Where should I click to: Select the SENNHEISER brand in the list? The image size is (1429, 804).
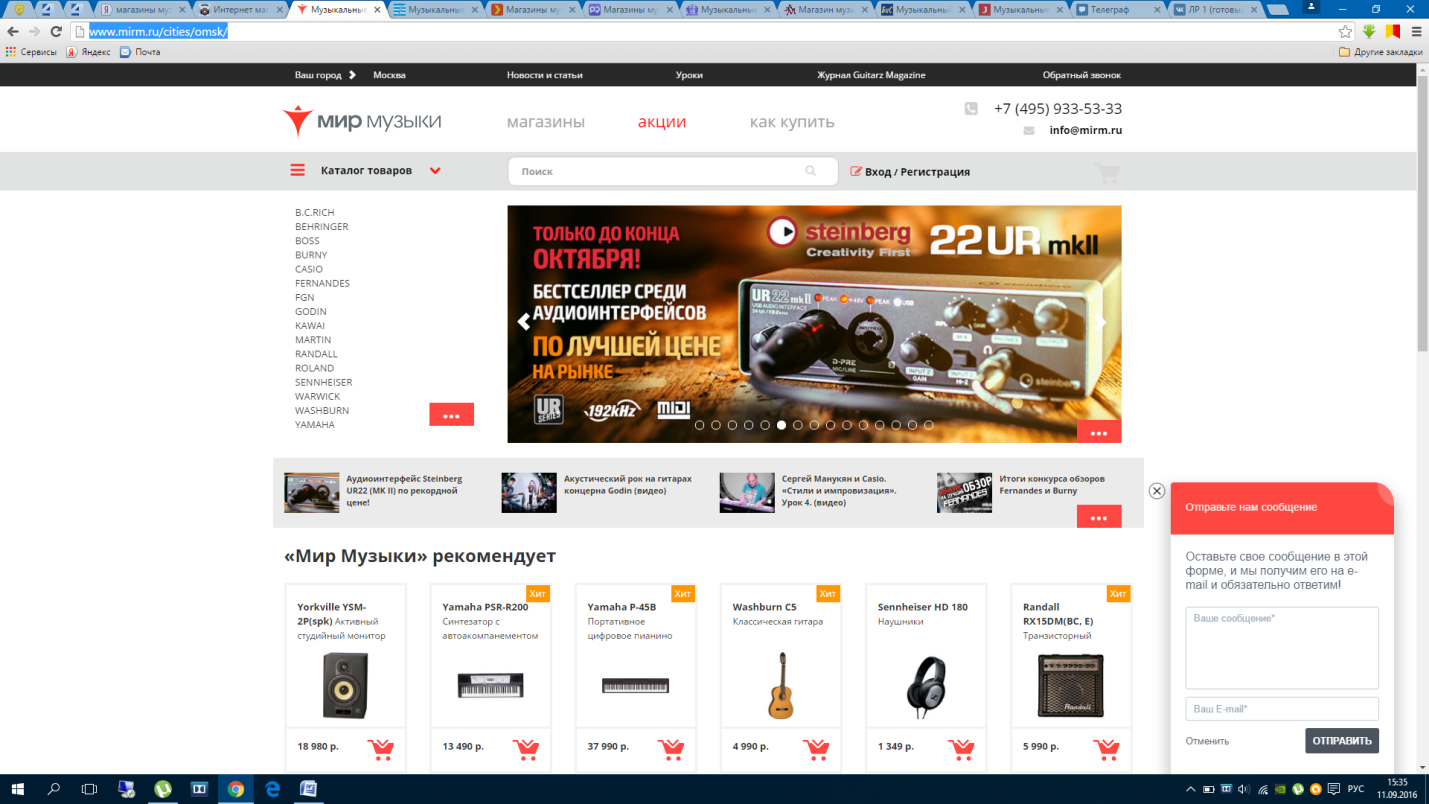point(324,383)
